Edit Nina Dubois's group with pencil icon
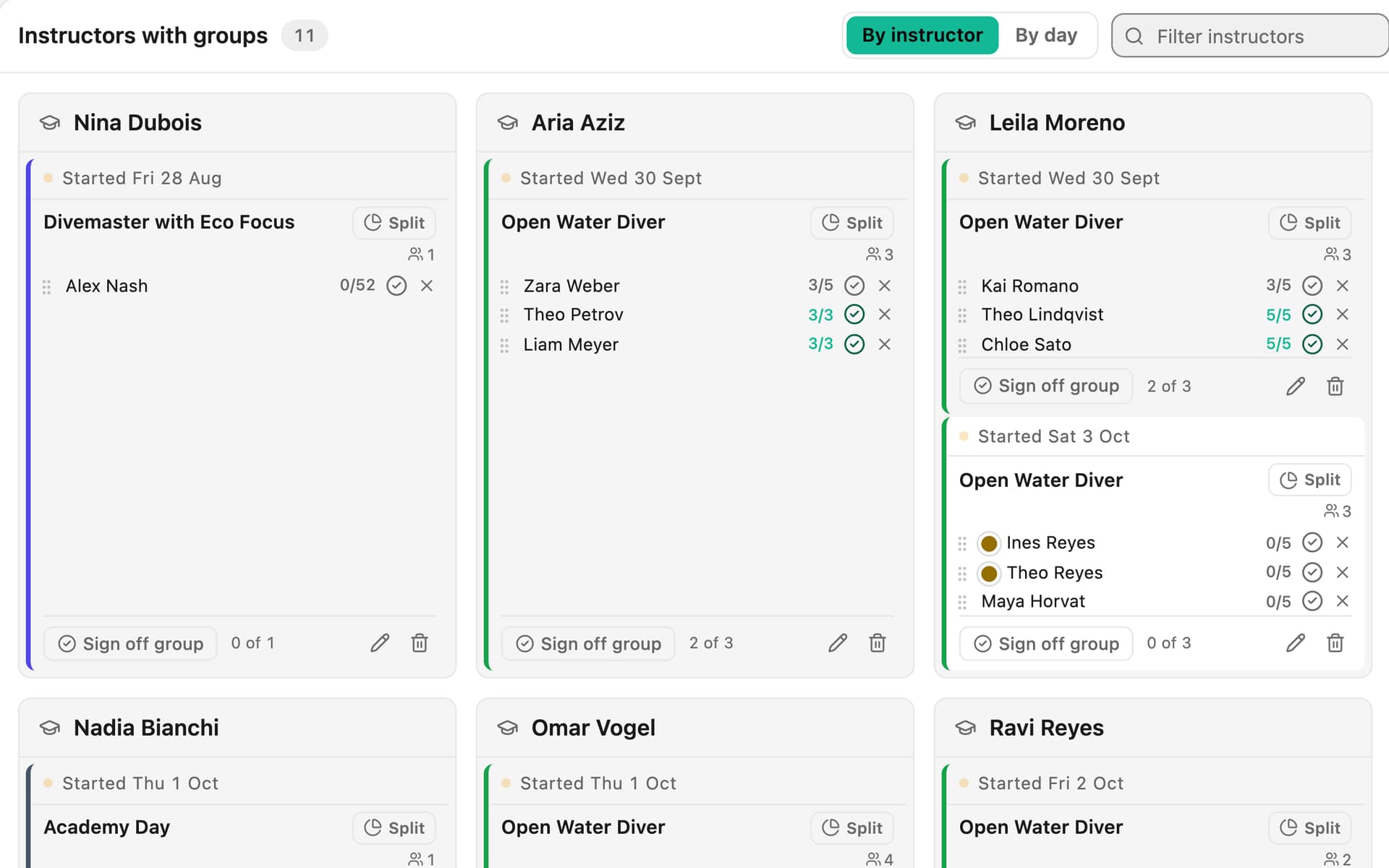1389x868 pixels. point(380,643)
